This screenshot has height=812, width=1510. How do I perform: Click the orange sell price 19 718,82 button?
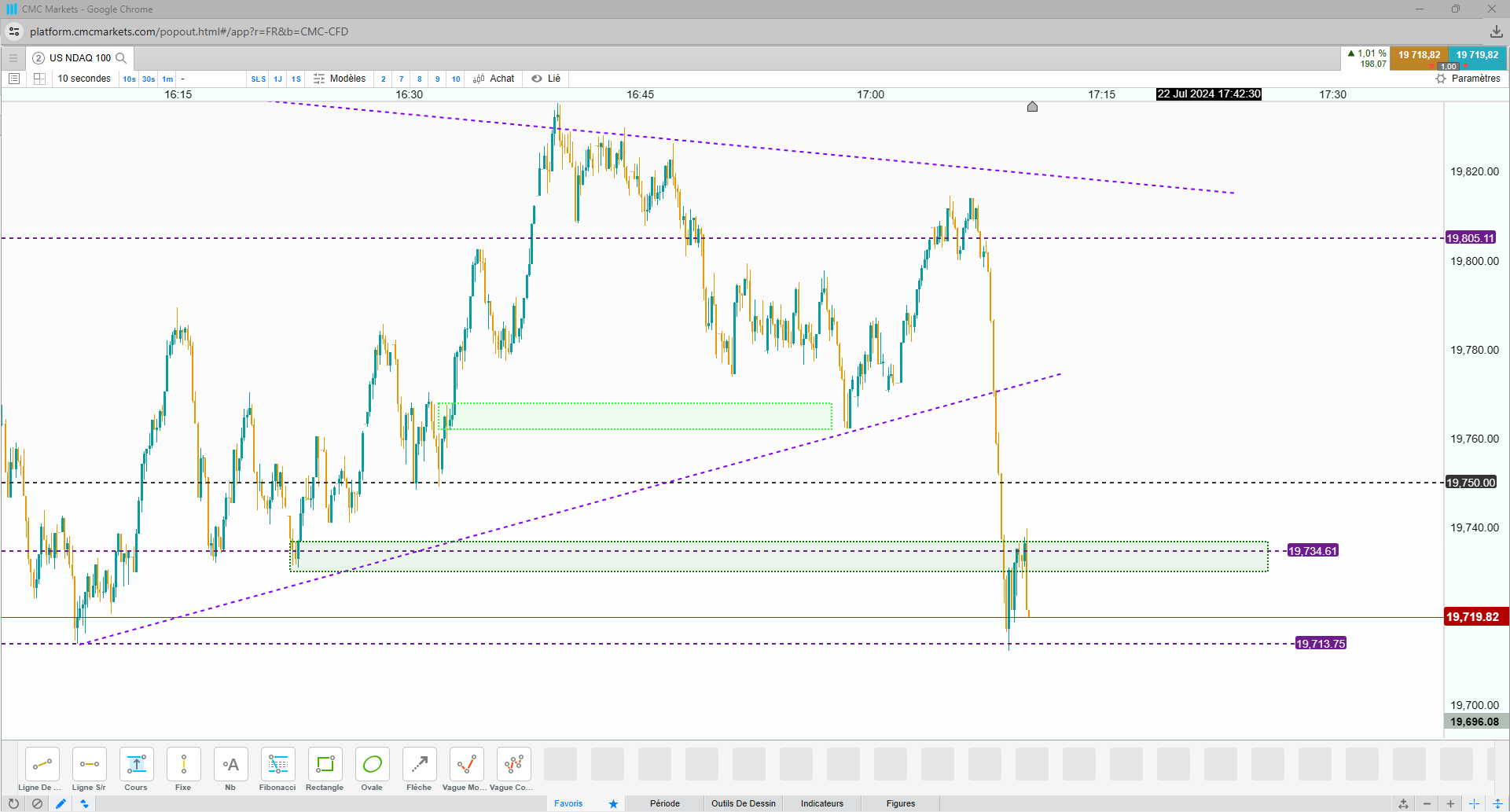[x=1419, y=56]
